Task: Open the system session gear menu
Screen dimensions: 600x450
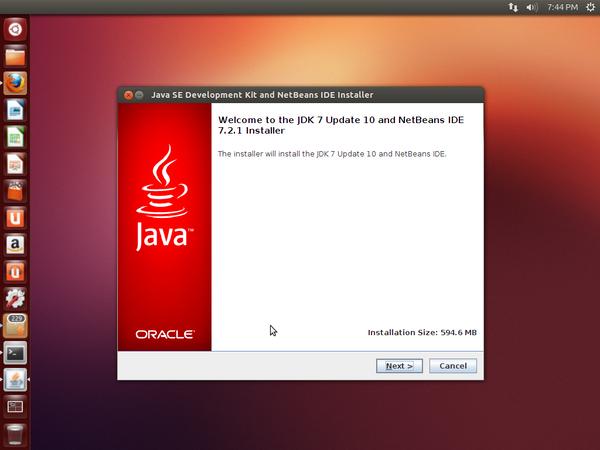Action: (590, 7)
